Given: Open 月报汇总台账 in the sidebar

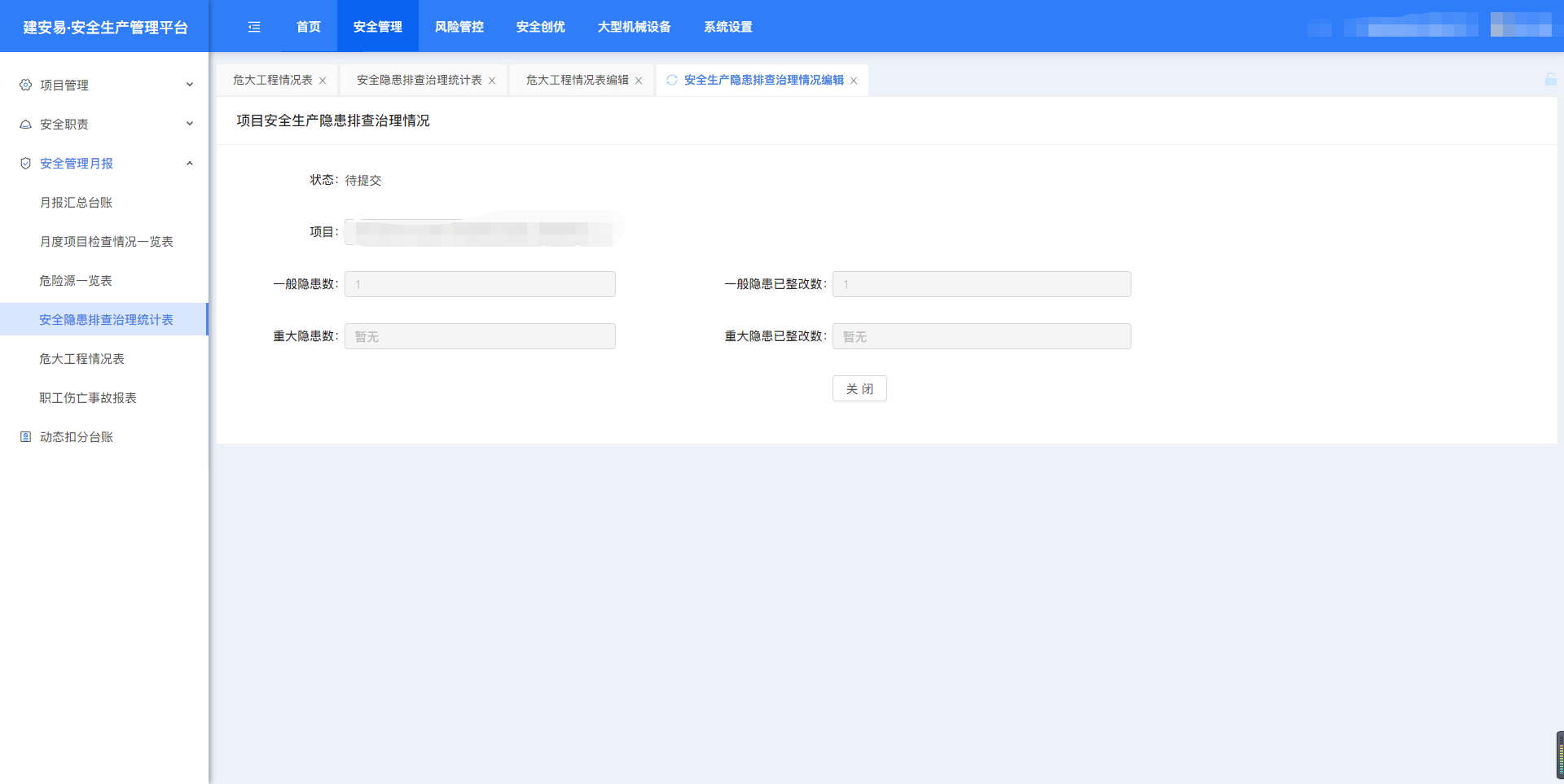Looking at the screenshot, I should point(76,202).
